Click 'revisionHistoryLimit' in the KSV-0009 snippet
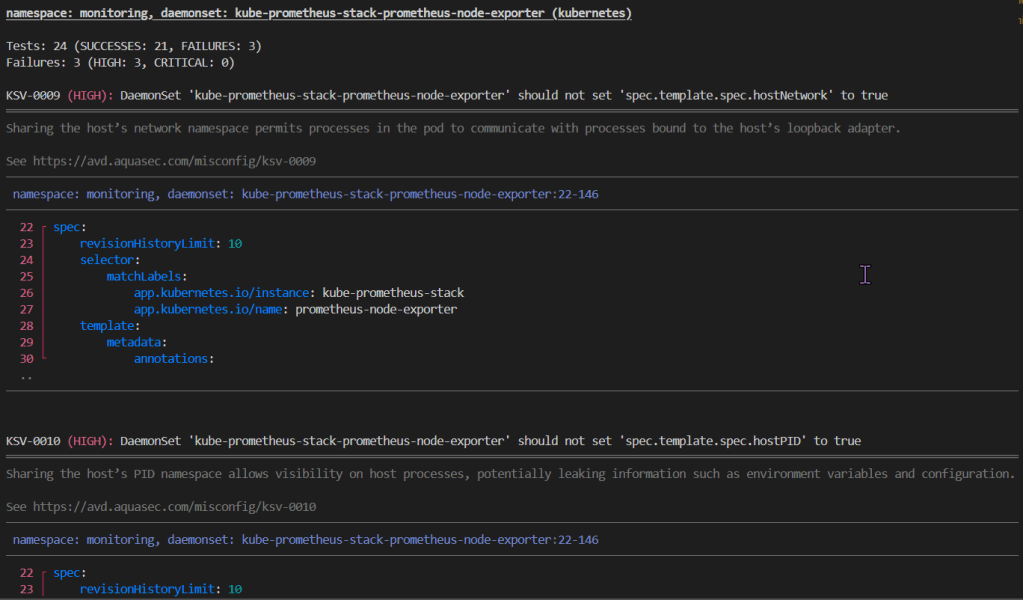 [x=147, y=243]
